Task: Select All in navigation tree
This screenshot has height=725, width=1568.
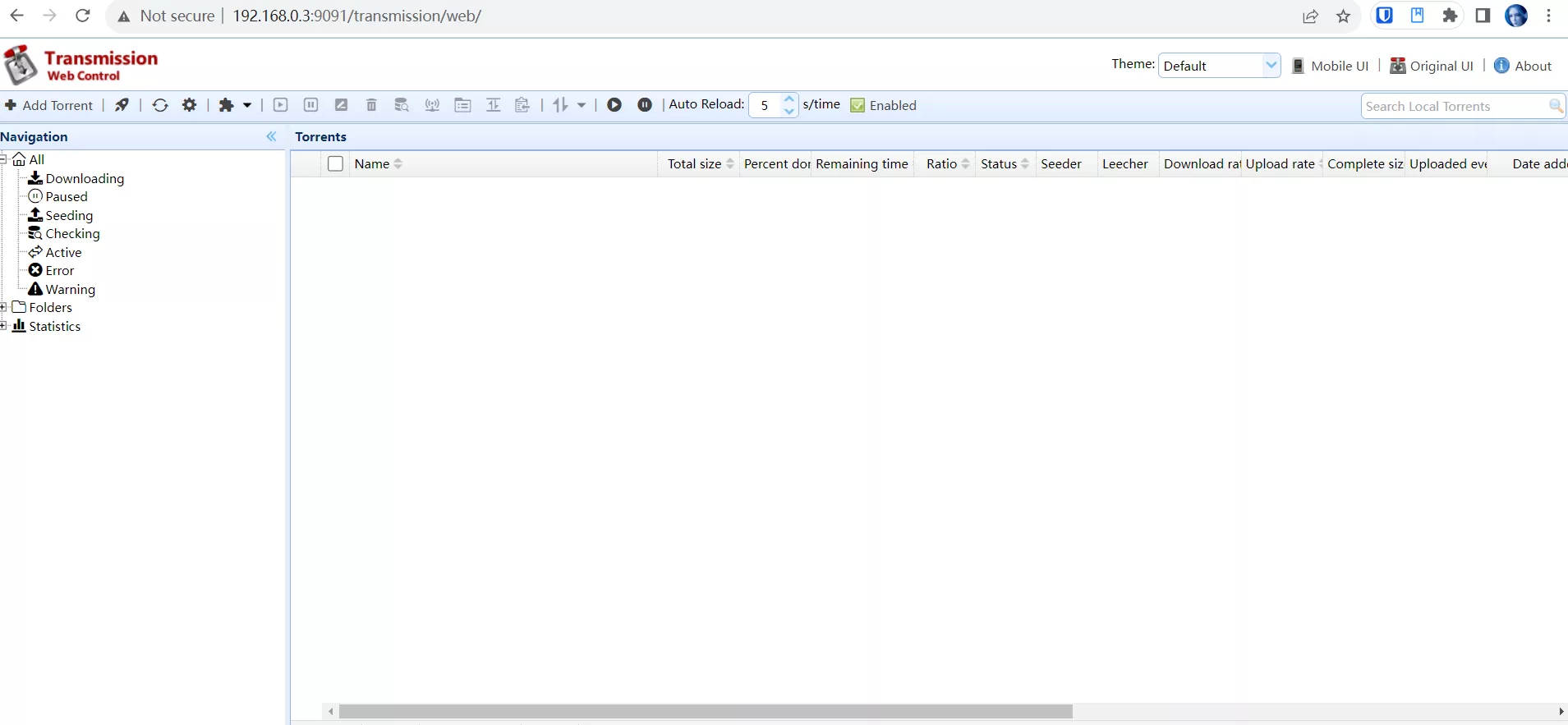Action: pos(36,159)
